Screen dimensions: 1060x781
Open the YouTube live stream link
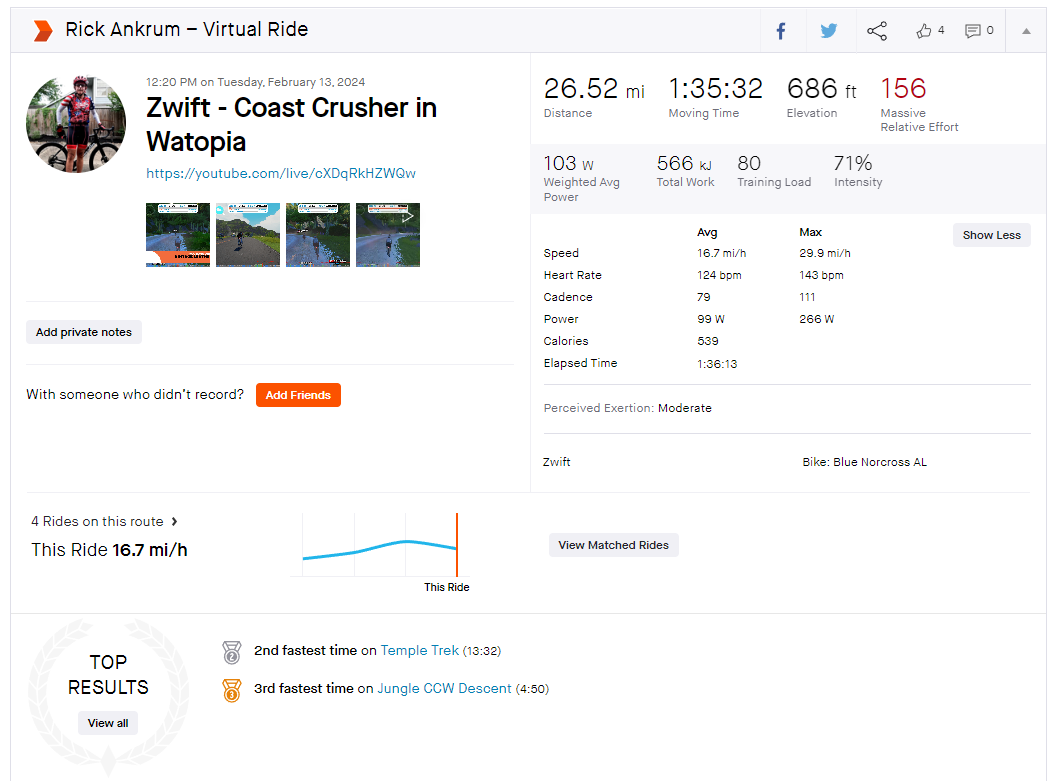281,173
